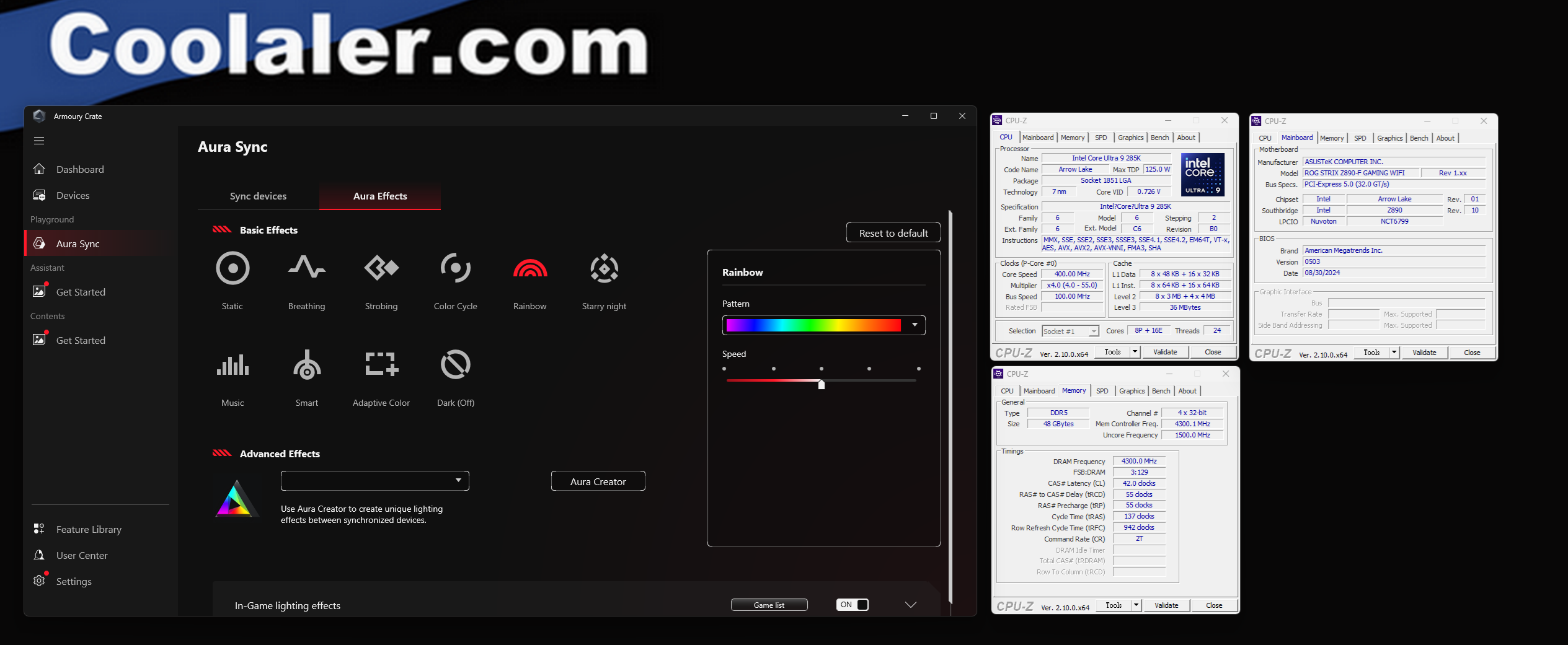Open the SPD tab in CPU-Z CPU window
Image resolution: width=1568 pixels, height=645 pixels.
(x=1101, y=138)
